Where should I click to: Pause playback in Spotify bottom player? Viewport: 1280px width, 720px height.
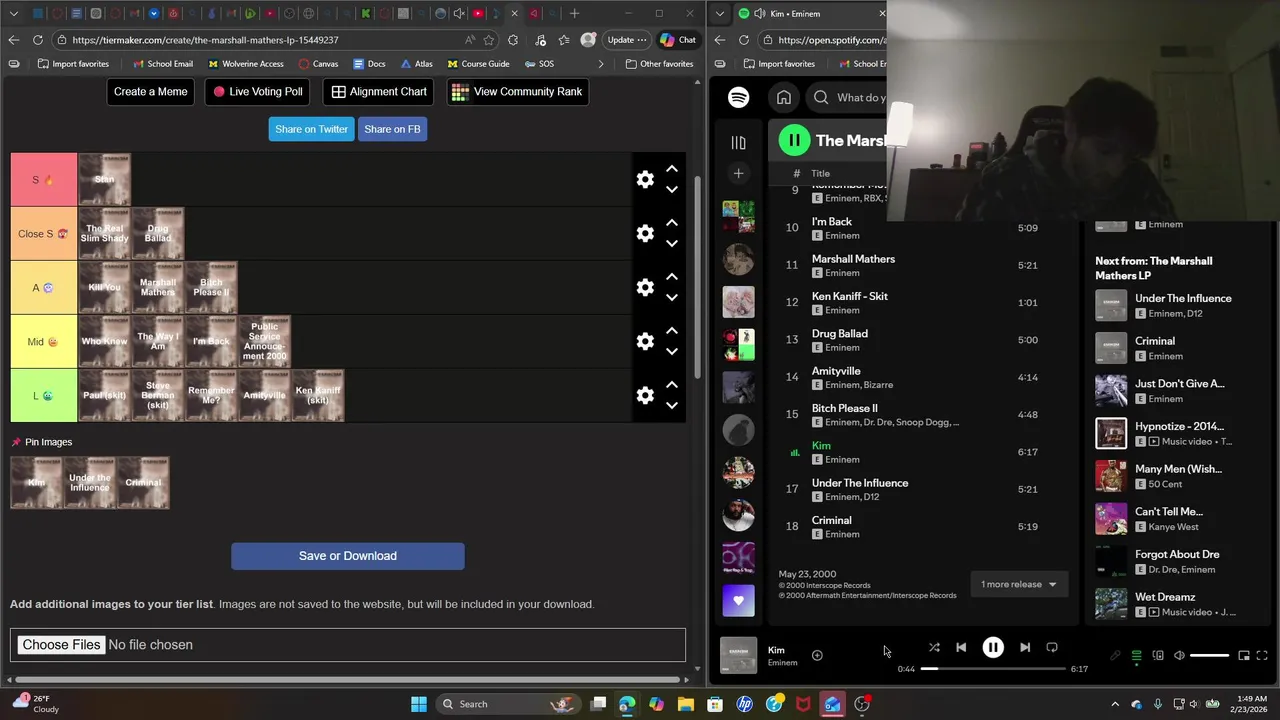click(993, 648)
